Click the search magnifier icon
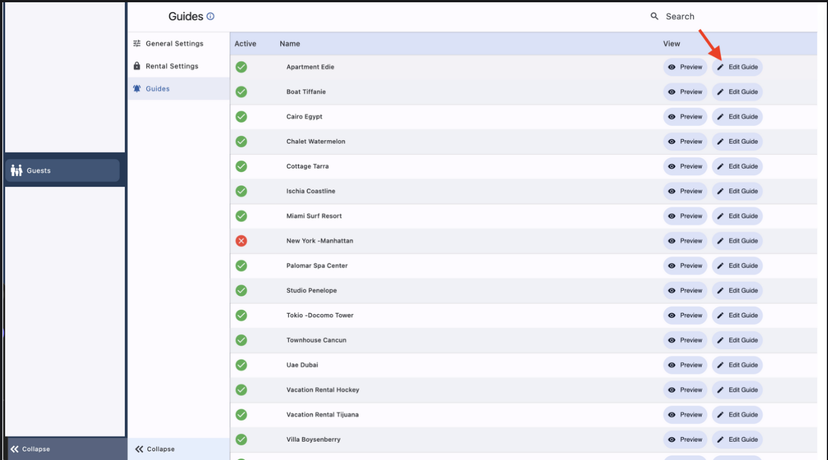 click(655, 17)
